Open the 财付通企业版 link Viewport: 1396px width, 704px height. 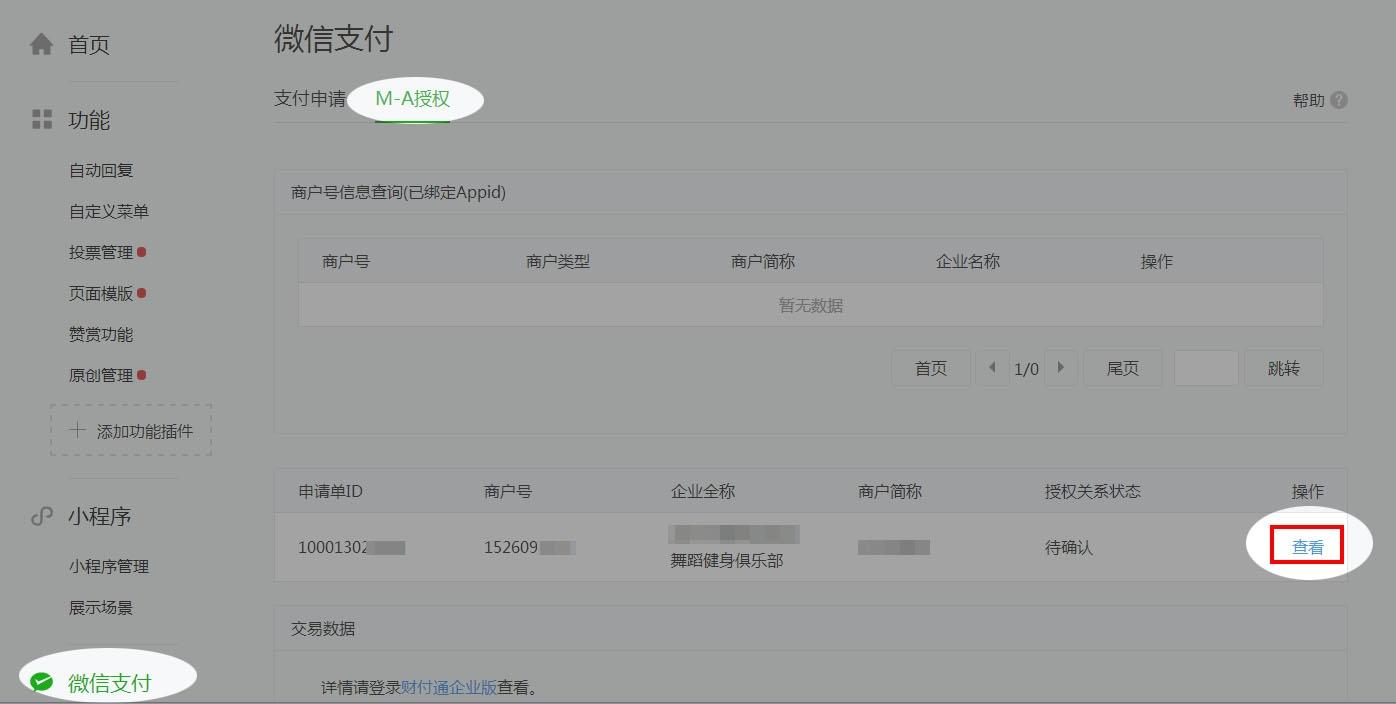(x=449, y=687)
